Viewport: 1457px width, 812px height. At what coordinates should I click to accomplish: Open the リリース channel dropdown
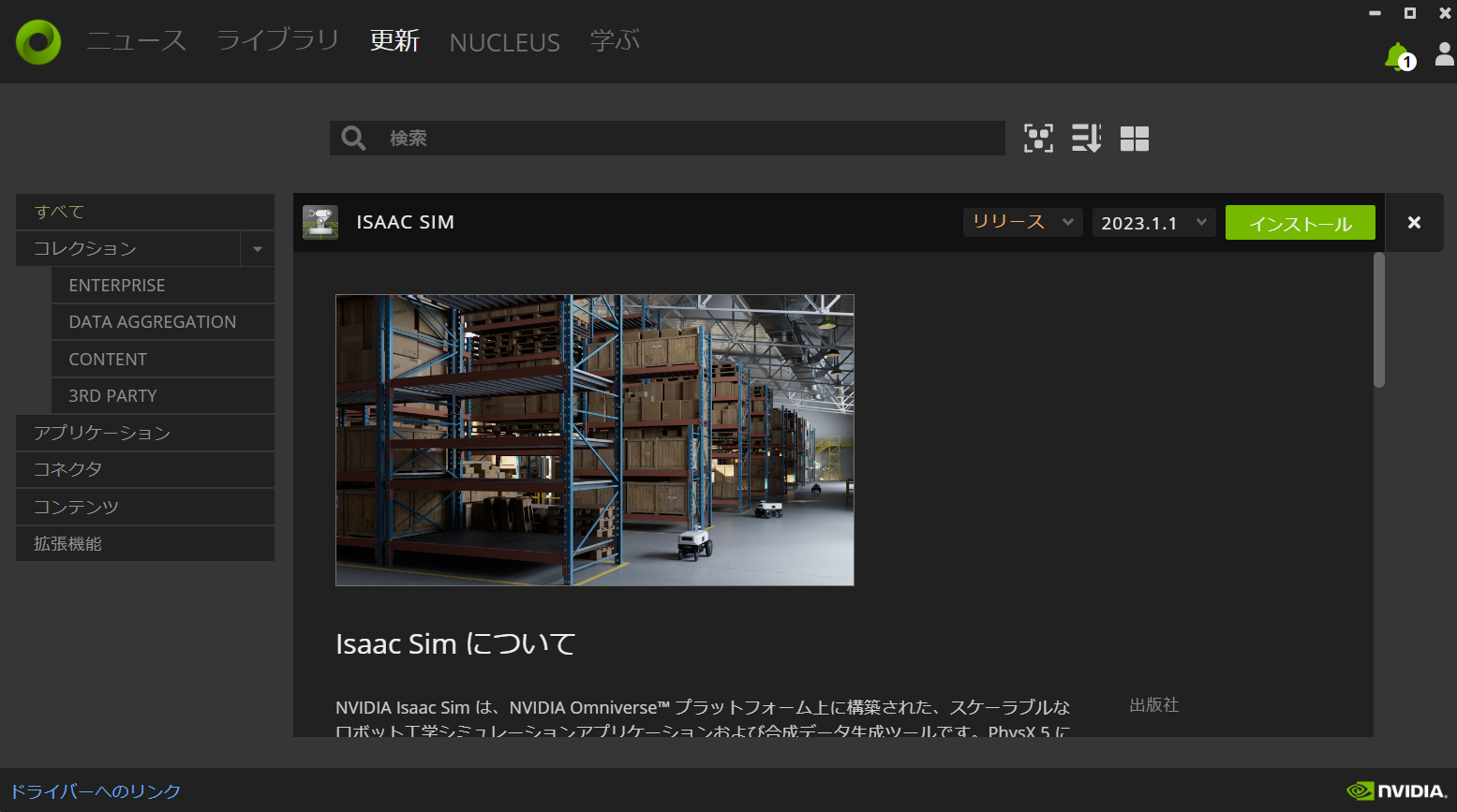click(x=1022, y=222)
